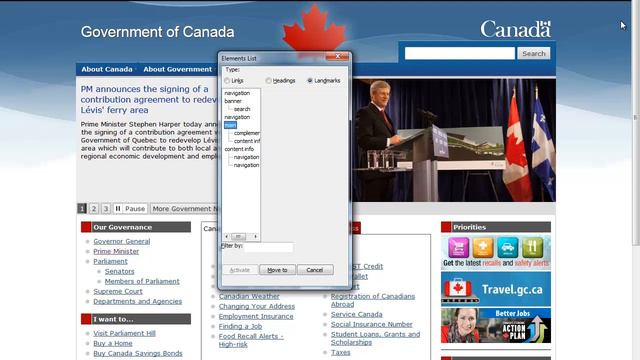Click the site search text box
The width and height of the screenshot is (640, 360).
click(460, 53)
